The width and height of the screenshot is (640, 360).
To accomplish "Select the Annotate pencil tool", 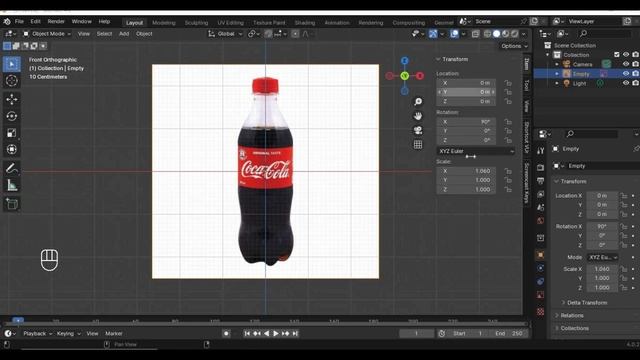I will point(12,168).
